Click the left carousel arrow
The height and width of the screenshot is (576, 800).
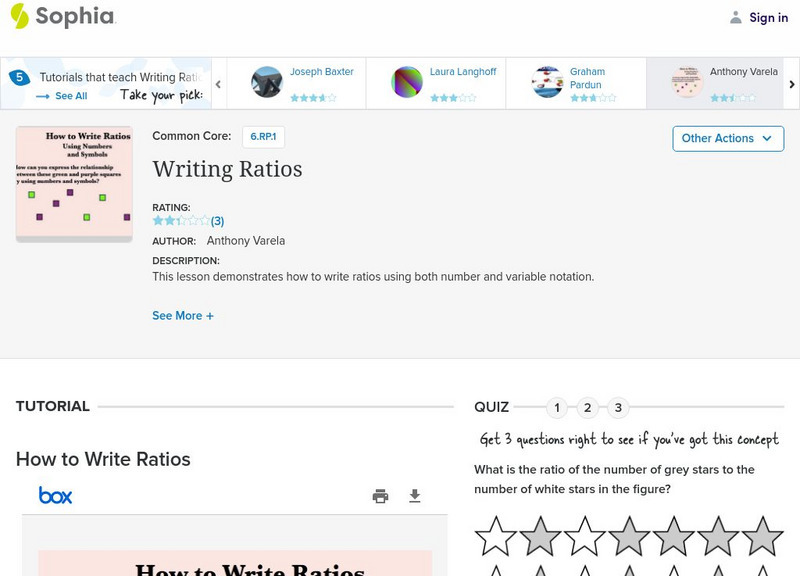tap(216, 84)
